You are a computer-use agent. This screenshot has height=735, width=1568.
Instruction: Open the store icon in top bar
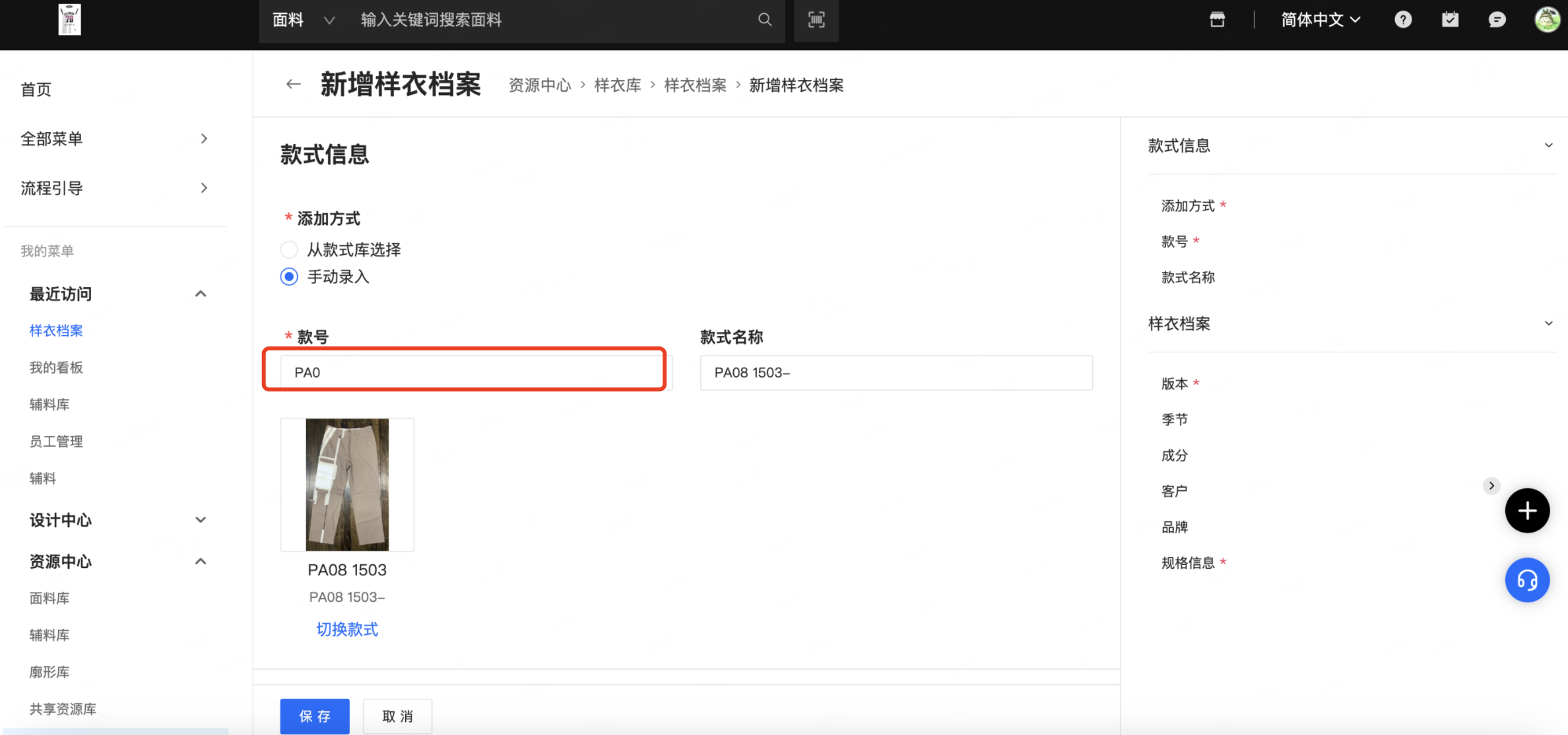(1217, 20)
